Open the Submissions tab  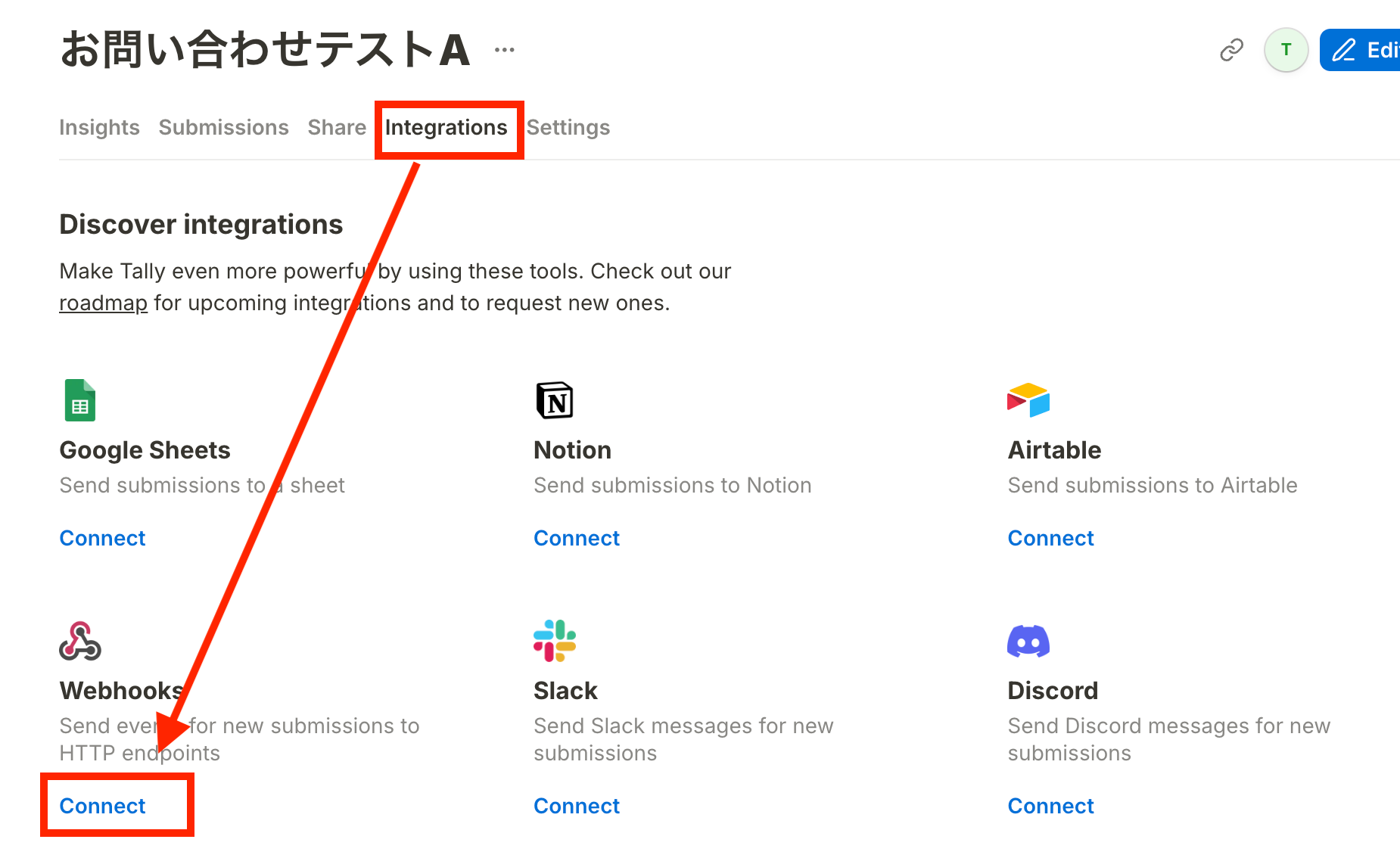pos(223,127)
